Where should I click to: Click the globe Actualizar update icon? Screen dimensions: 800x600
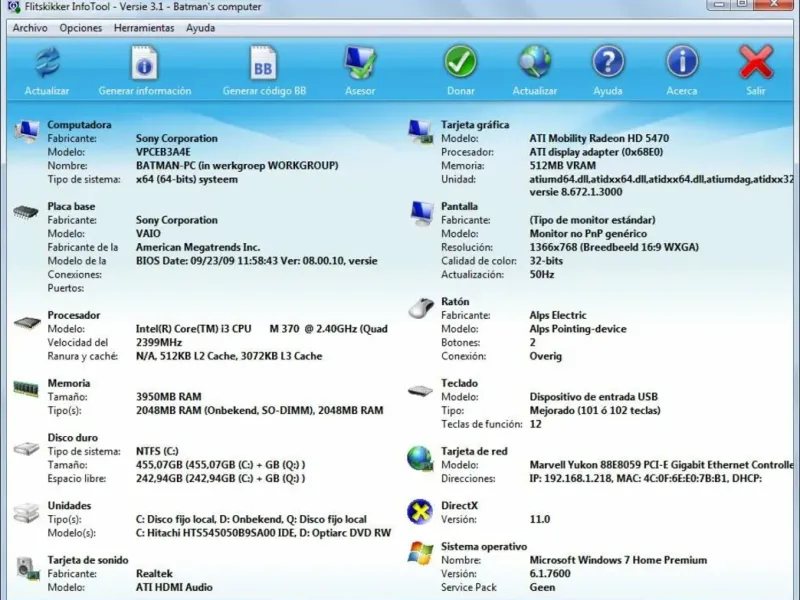535,62
